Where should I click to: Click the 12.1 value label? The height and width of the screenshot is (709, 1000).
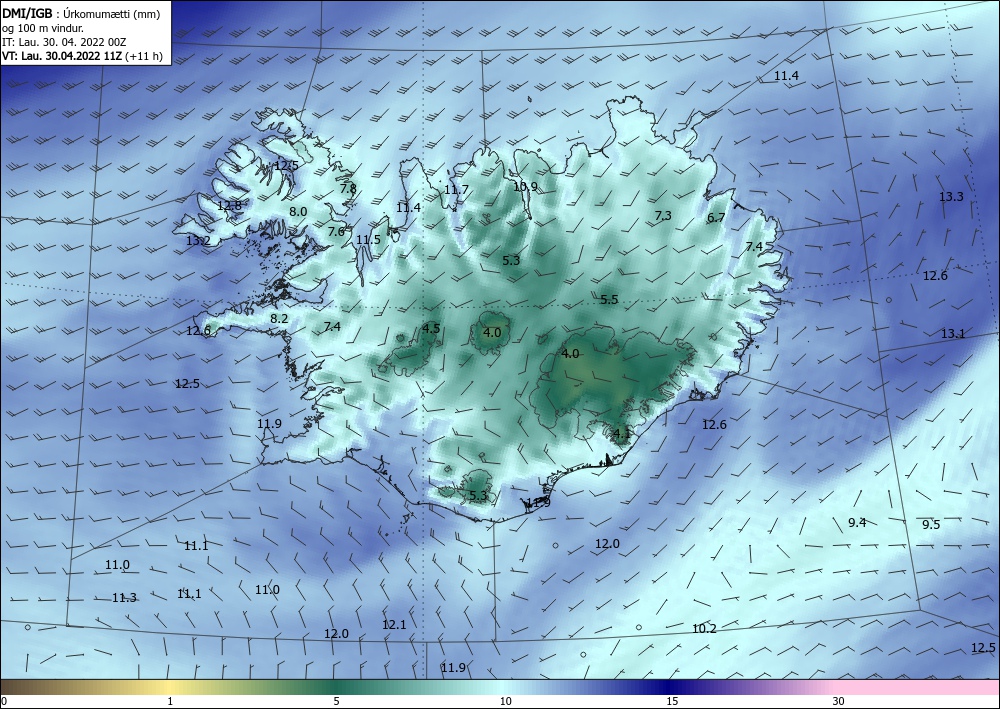[394, 624]
